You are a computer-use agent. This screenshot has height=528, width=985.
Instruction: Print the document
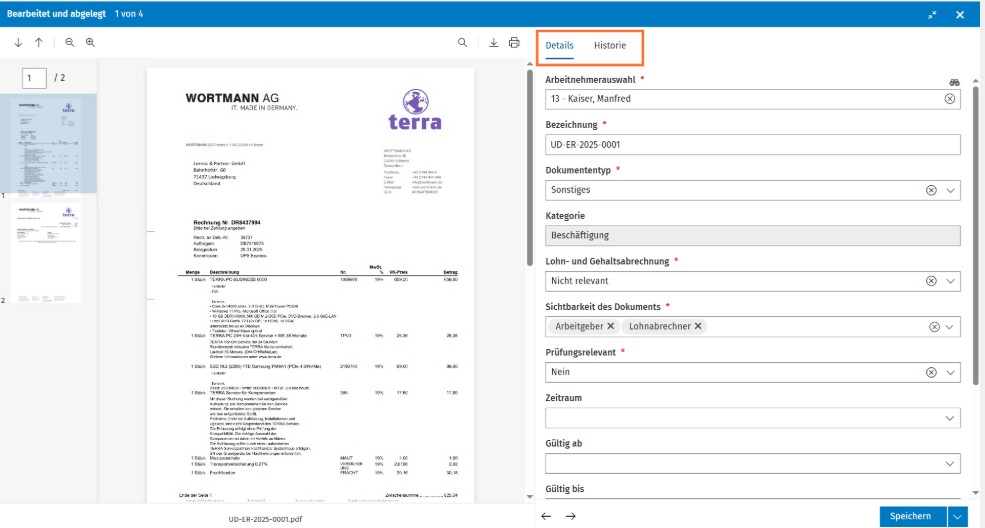coord(514,43)
